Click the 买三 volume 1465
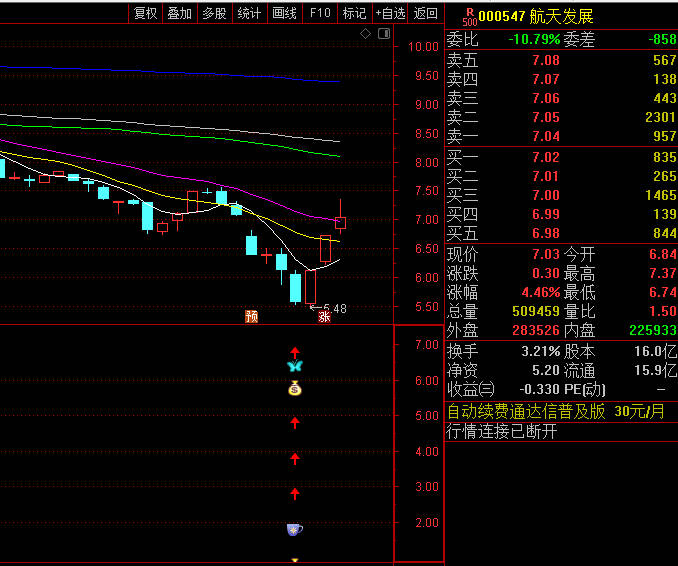Image resolution: width=678 pixels, height=566 pixels. coord(661,195)
